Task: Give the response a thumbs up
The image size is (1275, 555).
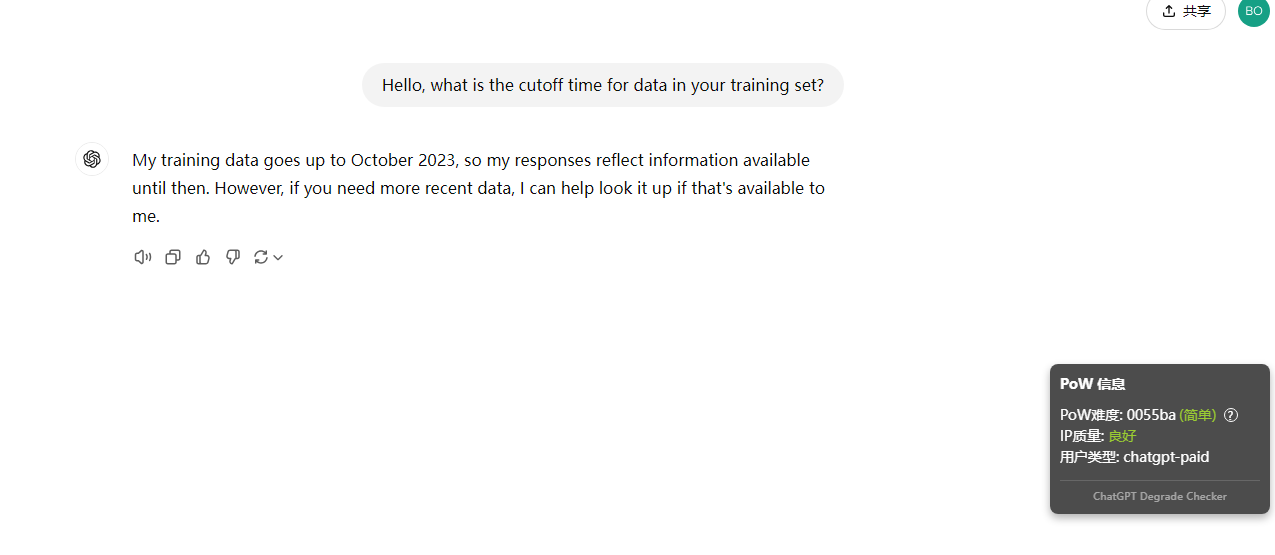Action: (x=203, y=257)
